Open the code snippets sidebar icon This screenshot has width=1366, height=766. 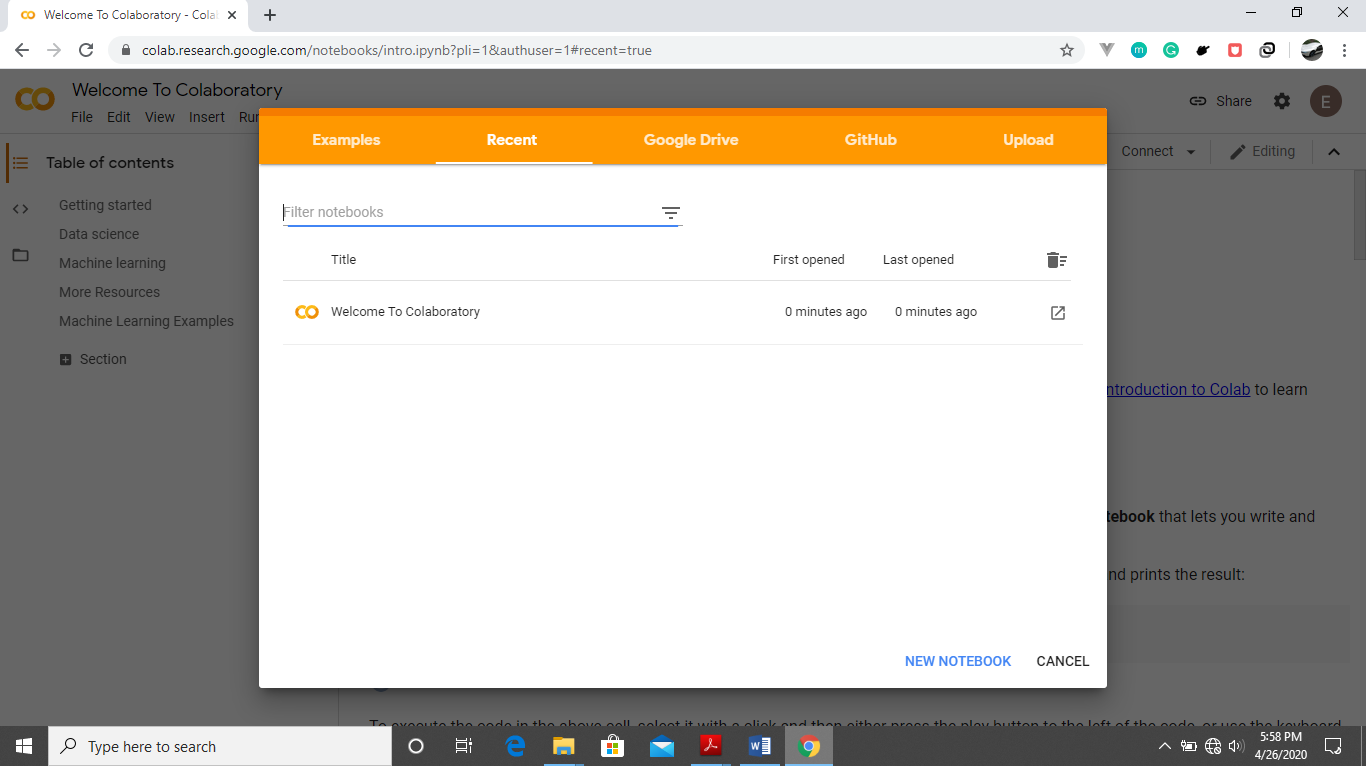(20, 209)
